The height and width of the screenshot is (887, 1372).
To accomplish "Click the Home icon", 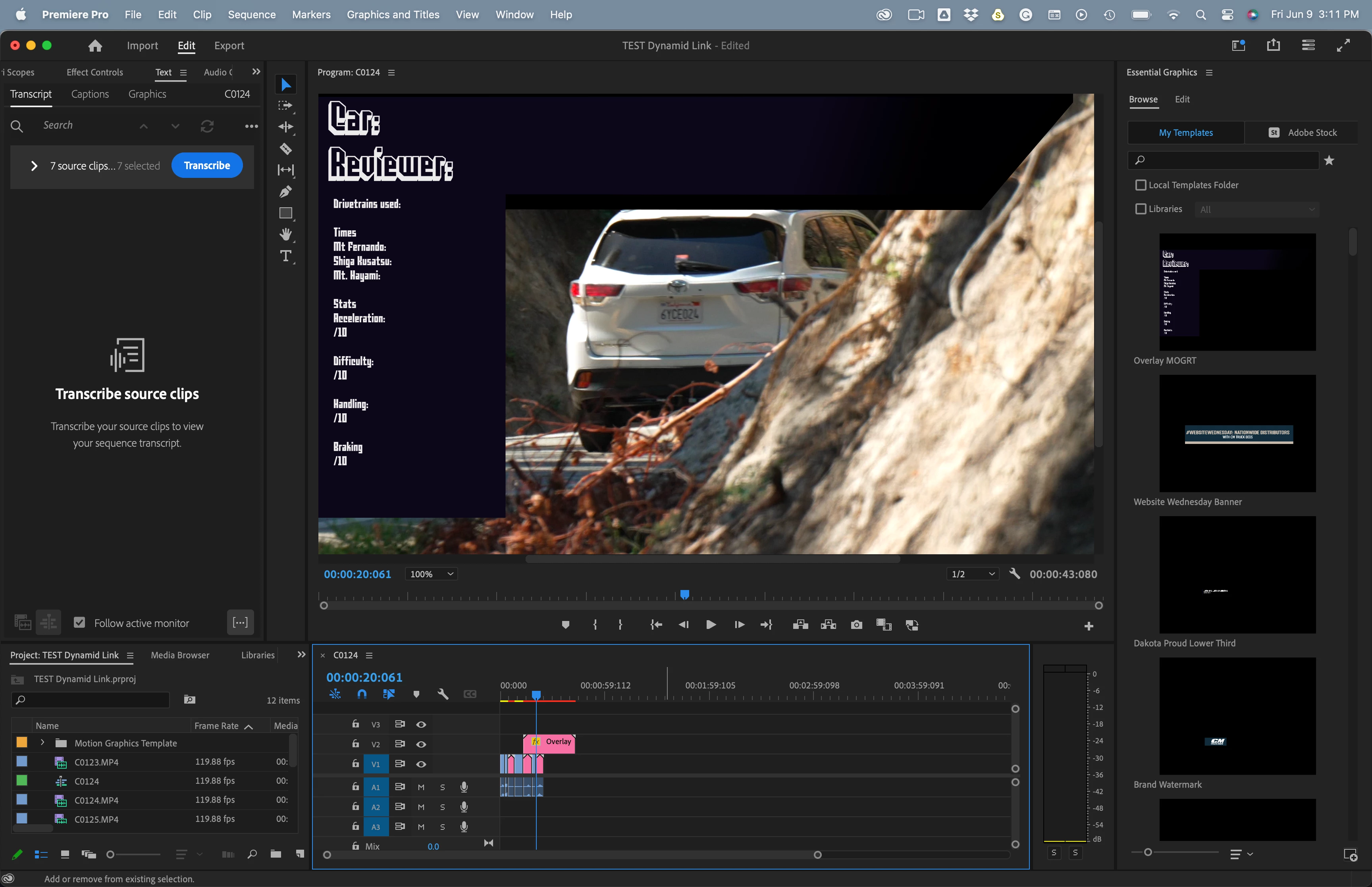I will click(x=96, y=46).
